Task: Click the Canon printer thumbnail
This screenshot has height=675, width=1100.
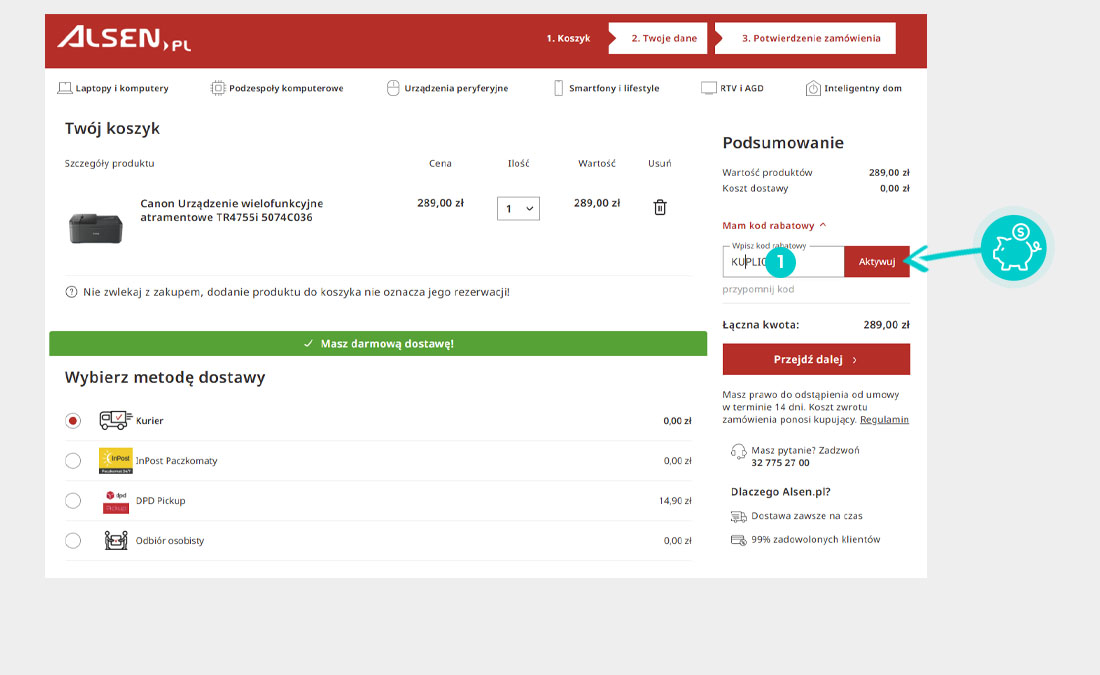Action: click(95, 228)
